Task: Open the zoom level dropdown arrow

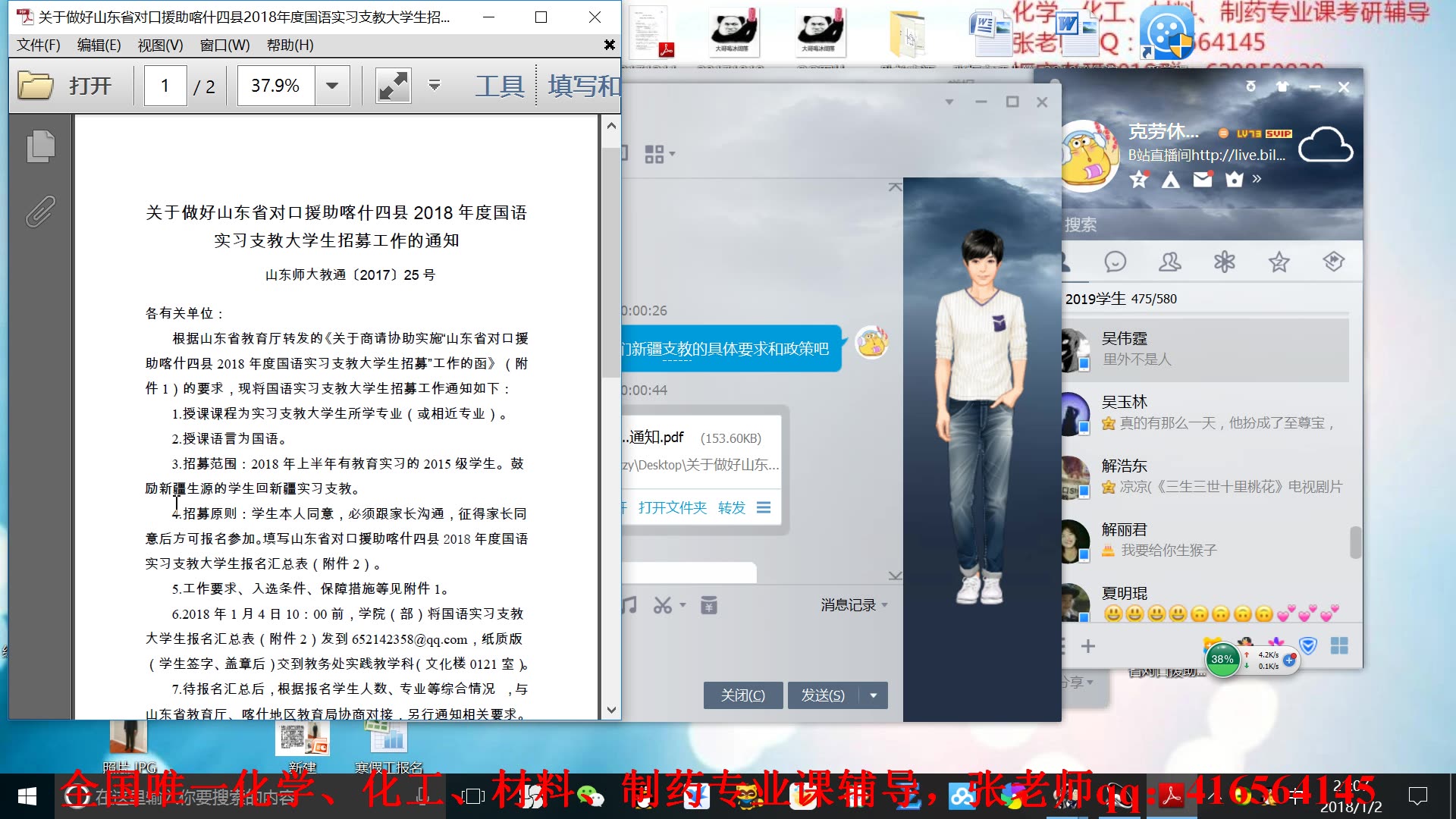Action: tap(332, 86)
